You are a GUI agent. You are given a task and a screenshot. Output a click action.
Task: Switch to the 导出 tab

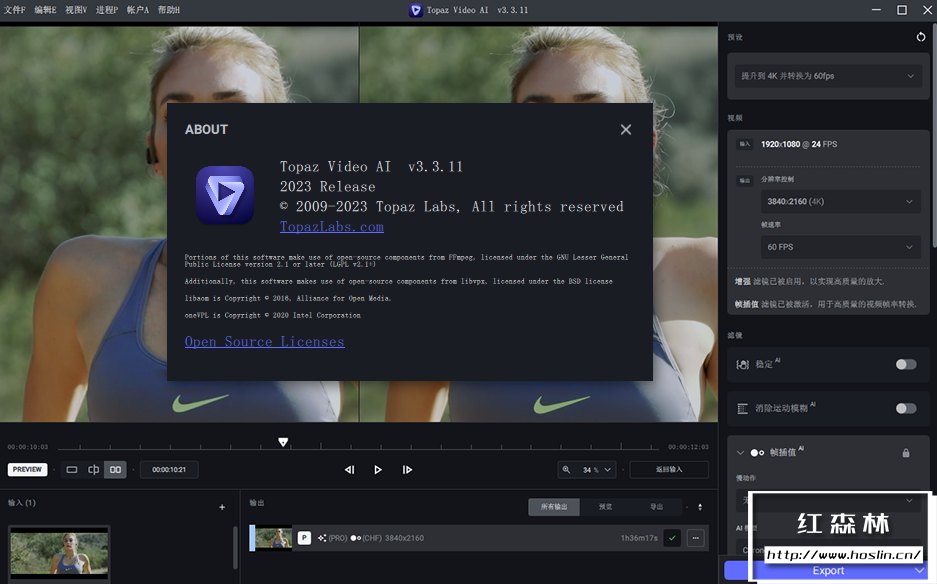656,507
